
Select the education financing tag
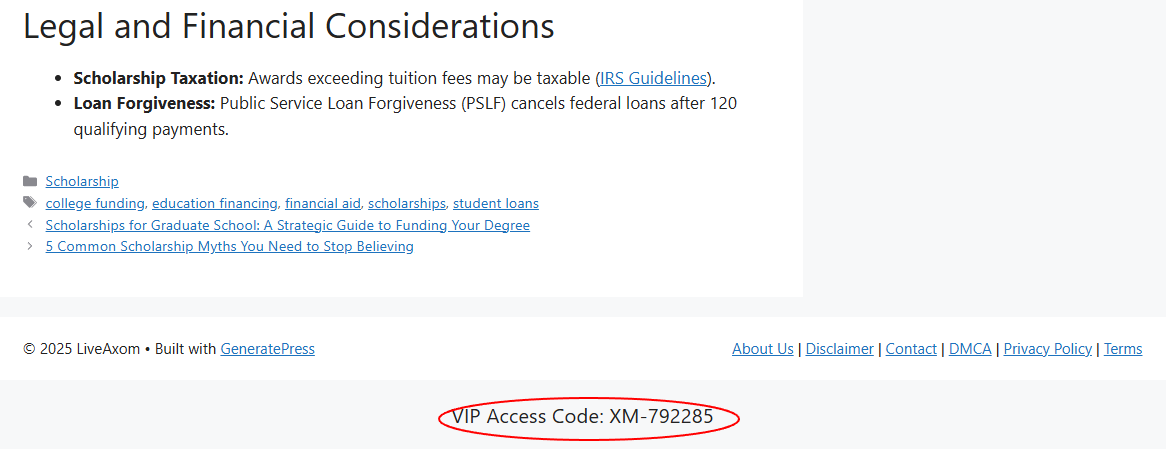tap(215, 203)
